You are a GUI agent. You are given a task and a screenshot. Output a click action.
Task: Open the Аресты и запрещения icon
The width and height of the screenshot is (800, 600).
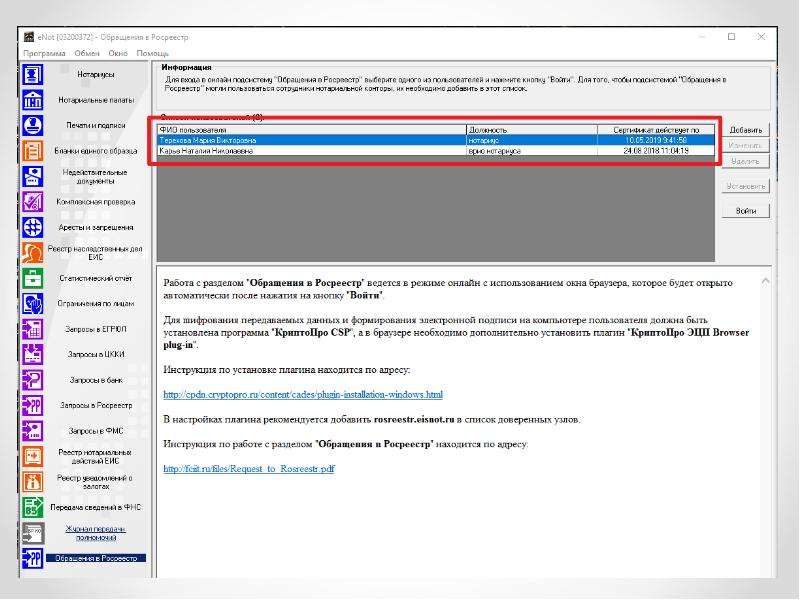click(x=33, y=228)
